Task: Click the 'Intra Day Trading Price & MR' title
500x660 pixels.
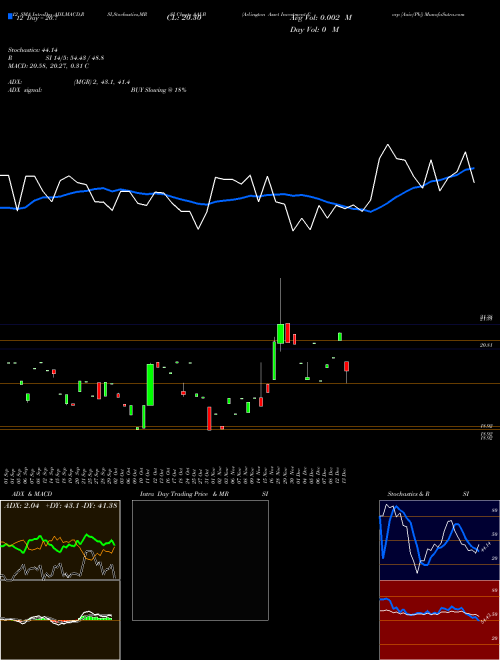Action: pyautogui.click(x=184, y=494)
